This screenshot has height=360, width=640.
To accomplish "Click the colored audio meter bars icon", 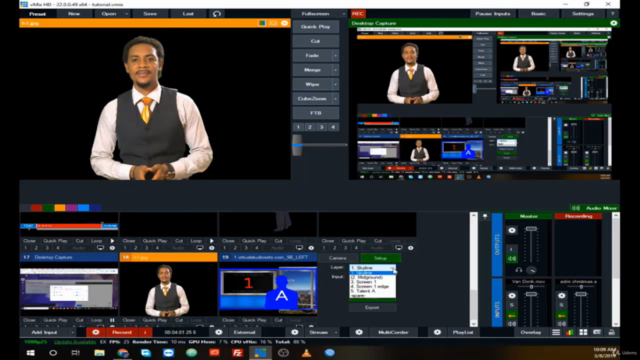I will (569, 332).
